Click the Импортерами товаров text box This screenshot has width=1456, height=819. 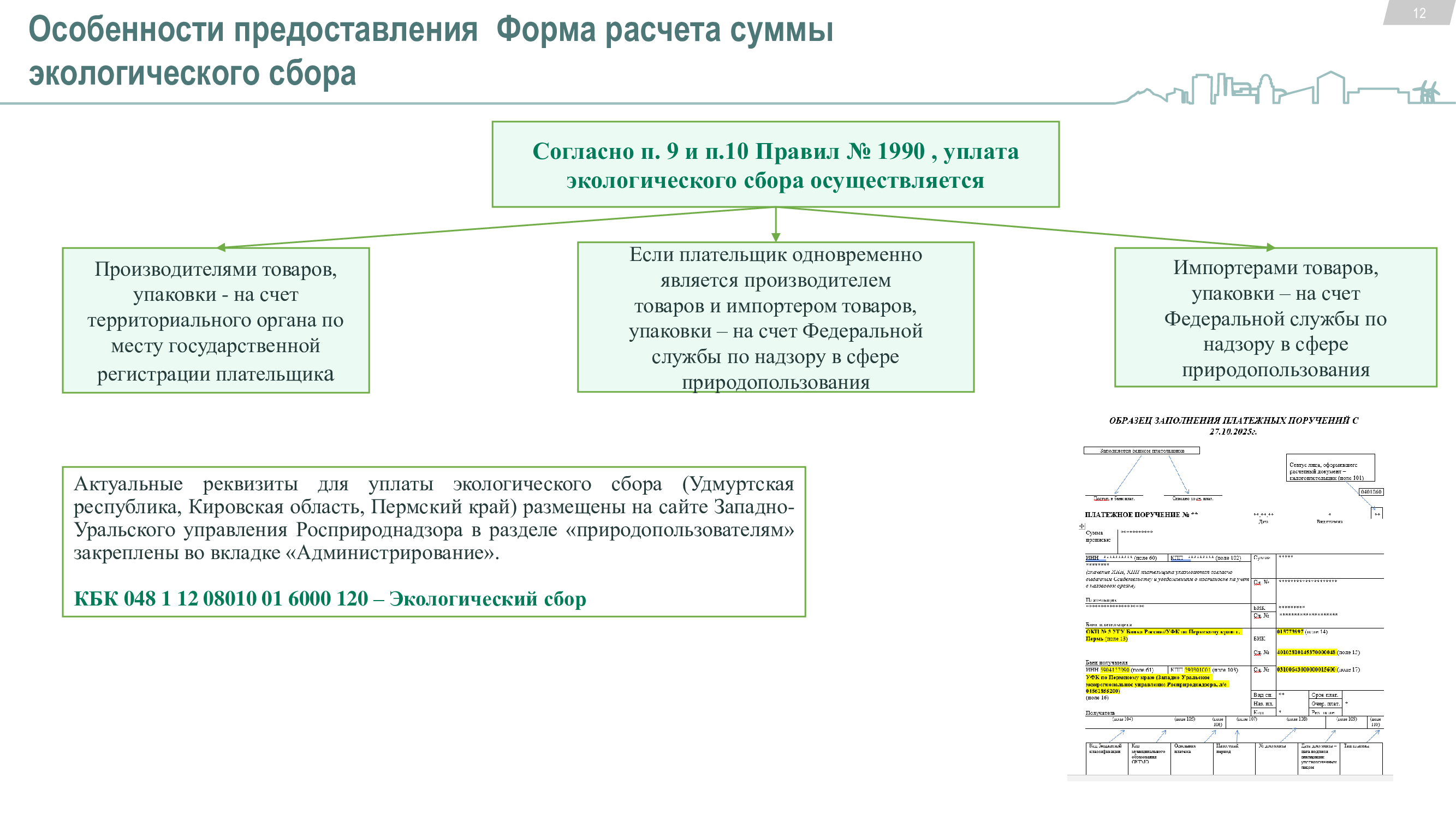(x=1275, y=318)
